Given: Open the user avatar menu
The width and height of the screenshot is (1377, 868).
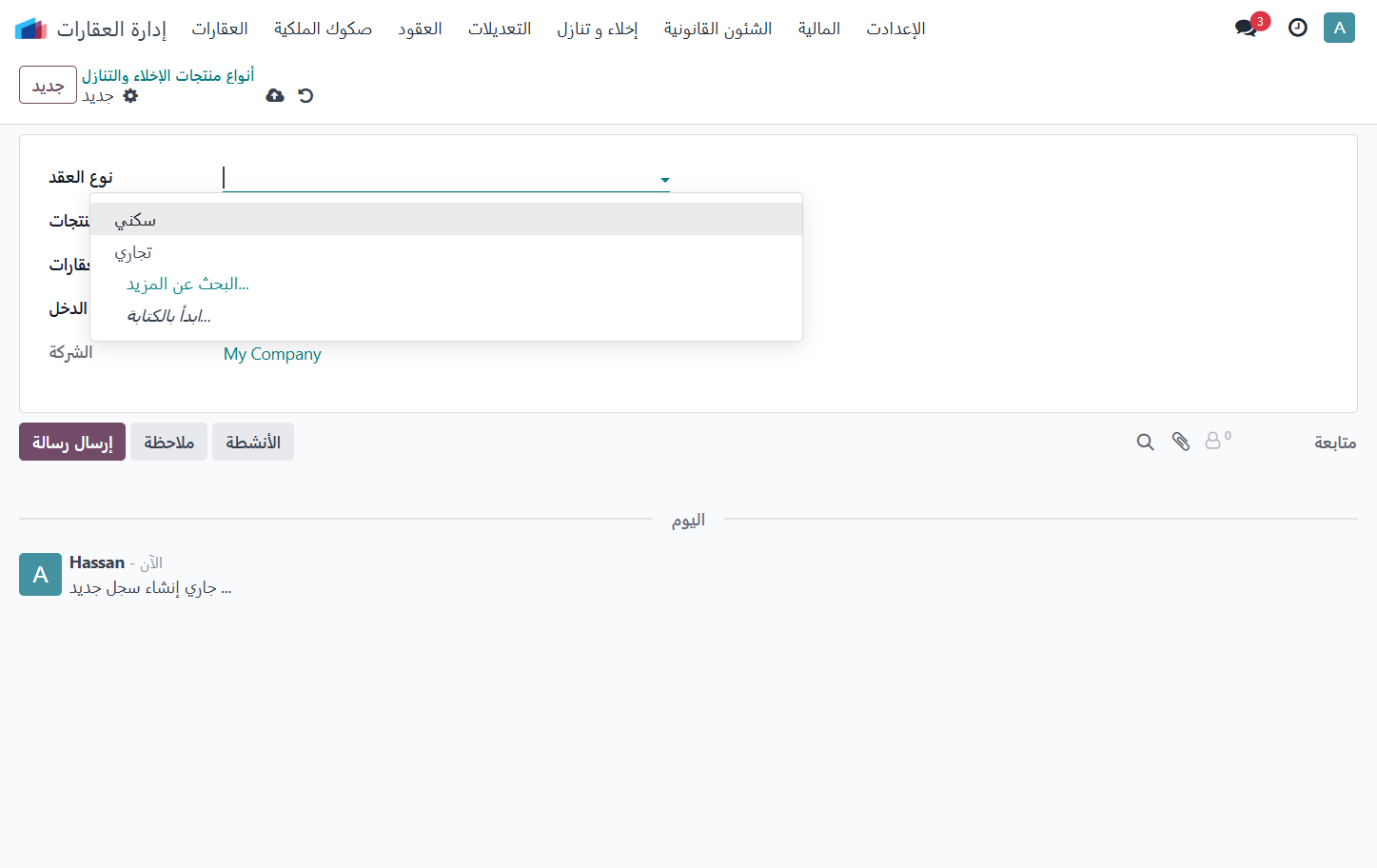Looking at the screenshot, I should 1339,28.
